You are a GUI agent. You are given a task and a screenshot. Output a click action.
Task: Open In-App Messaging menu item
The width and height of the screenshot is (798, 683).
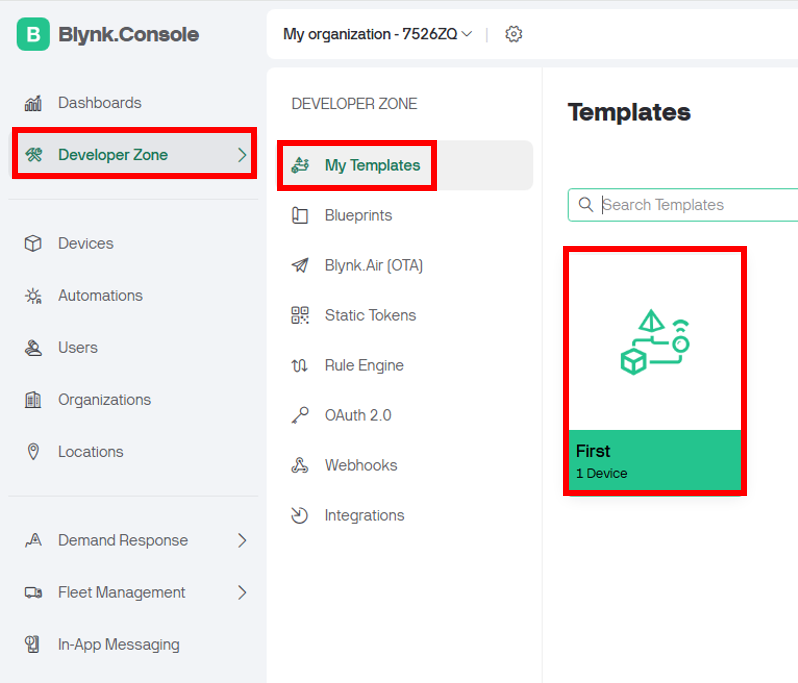click(134, 644)
